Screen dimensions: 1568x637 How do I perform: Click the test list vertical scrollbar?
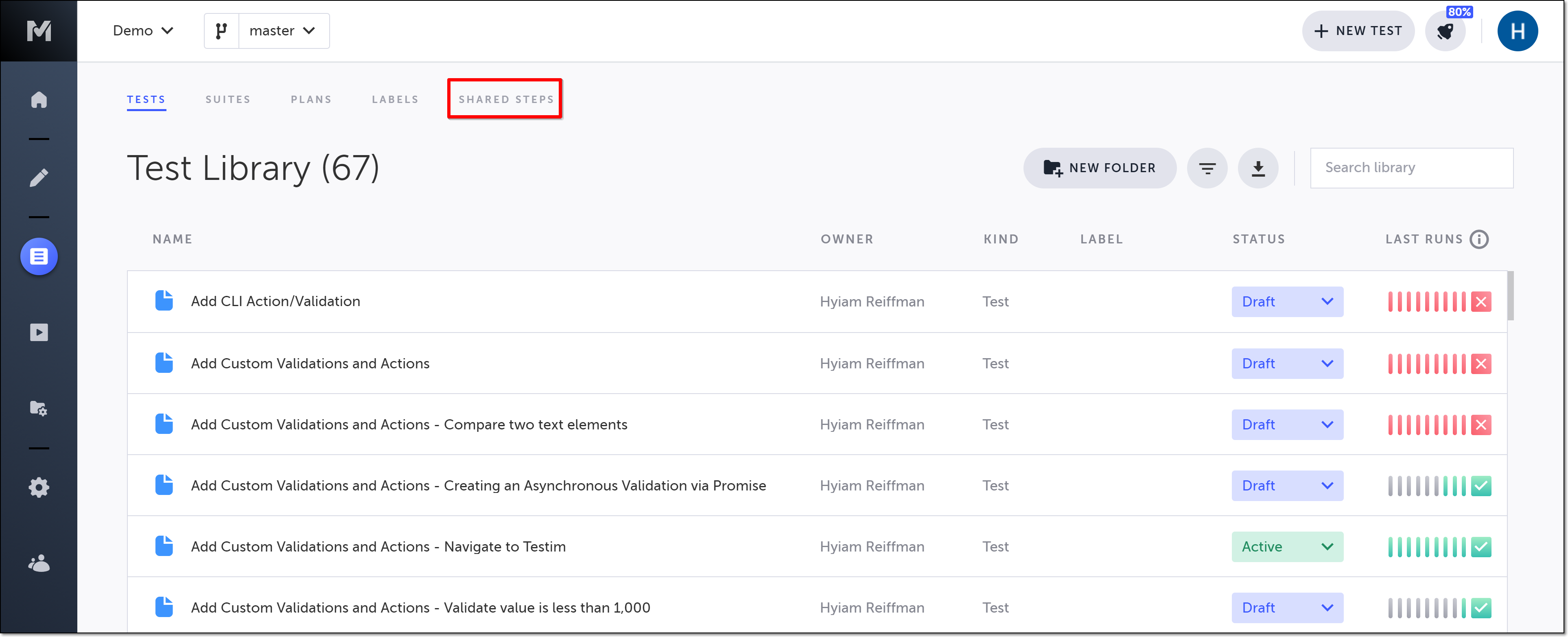click(1510, 296)
